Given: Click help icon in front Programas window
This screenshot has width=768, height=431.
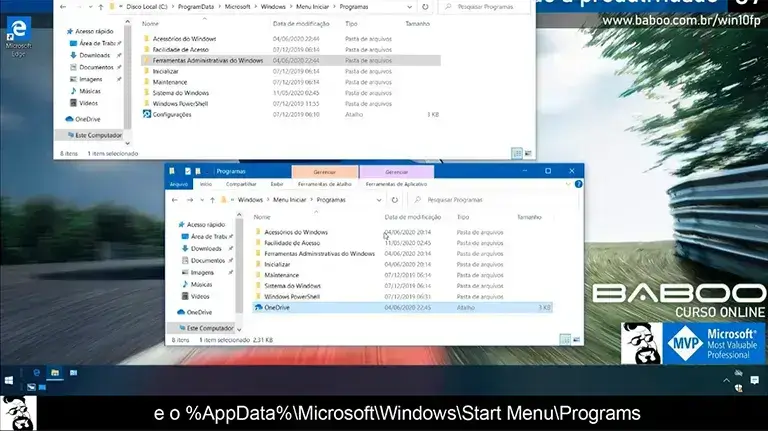Looking at the screenshot, I should click(x=578, y=184).
